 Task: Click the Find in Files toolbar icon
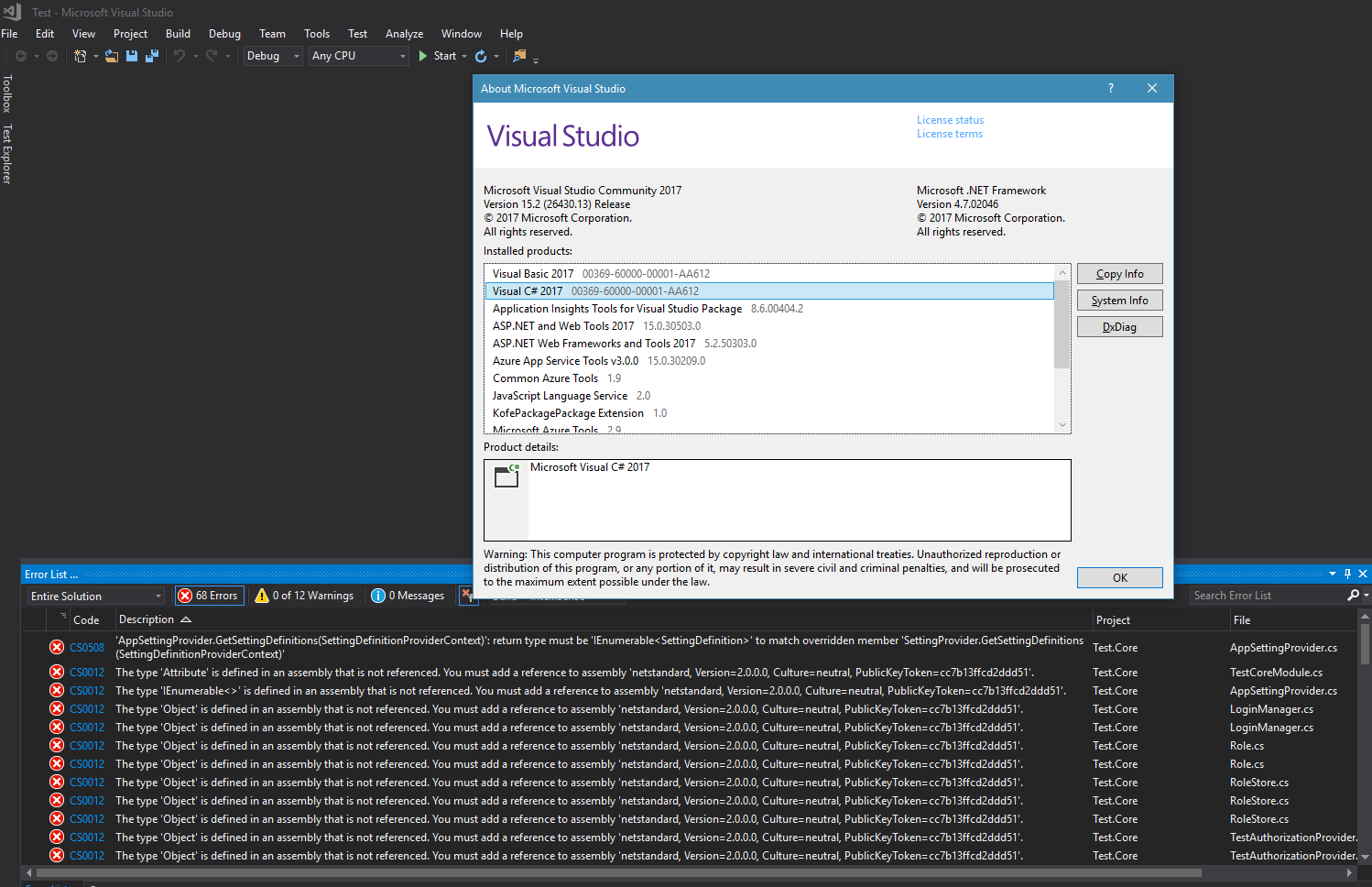(519, 56)
